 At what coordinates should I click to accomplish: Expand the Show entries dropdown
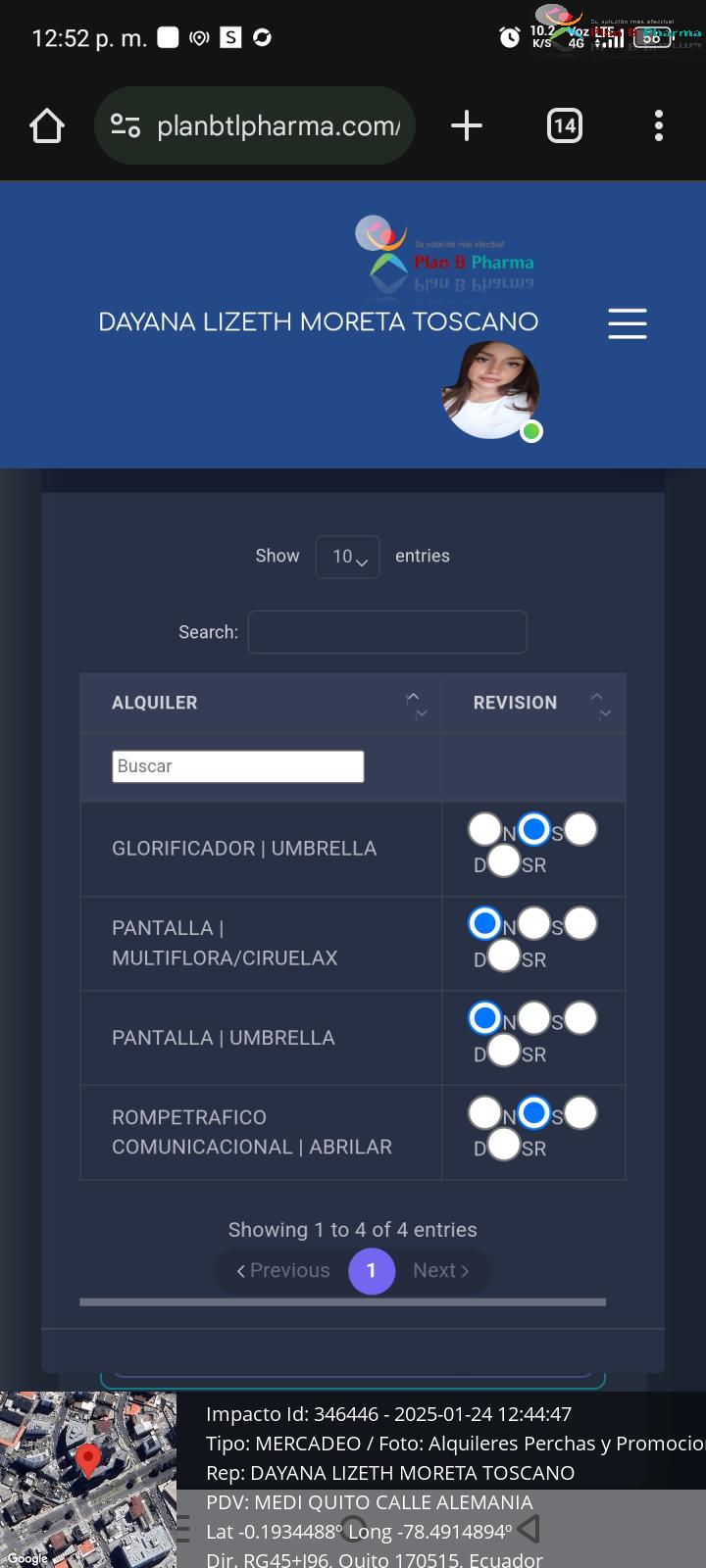pyautogui.click(x=348, y=557)
